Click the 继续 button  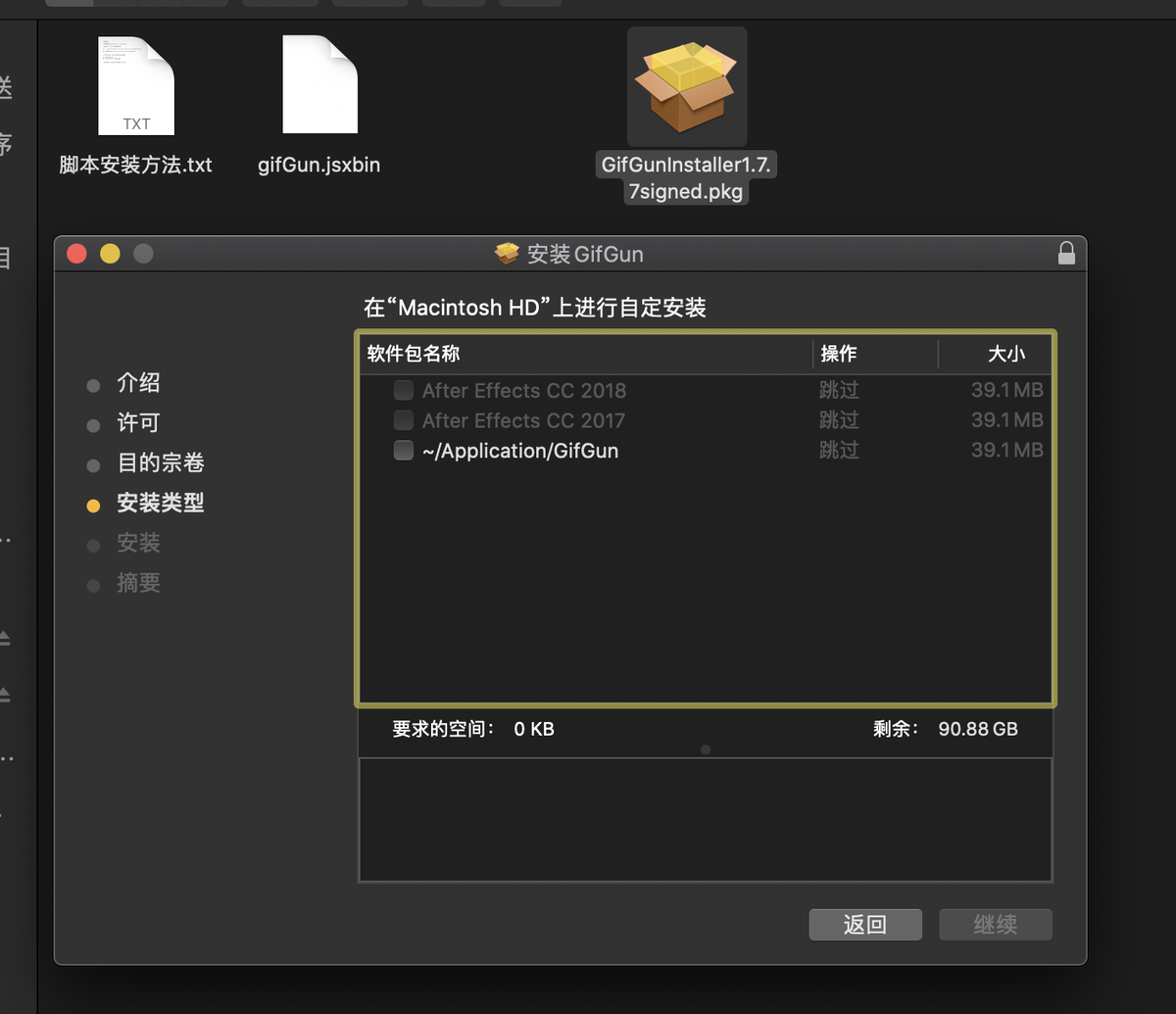(x=996, y=925)
